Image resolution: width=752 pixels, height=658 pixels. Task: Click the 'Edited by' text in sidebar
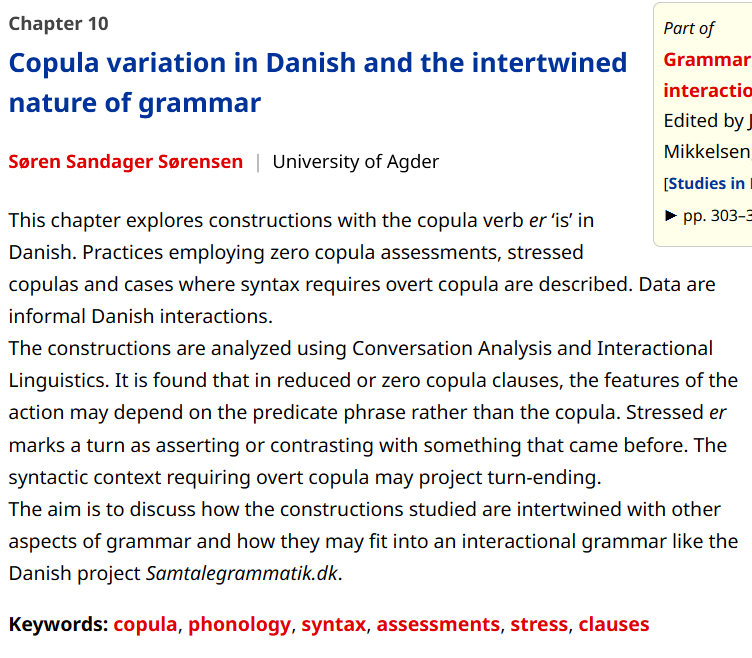pos(704,121)
